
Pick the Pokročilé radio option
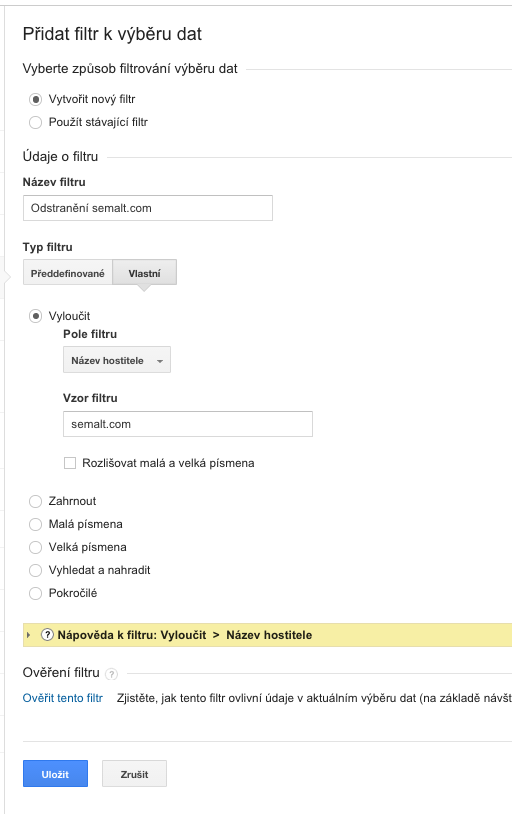35,593
